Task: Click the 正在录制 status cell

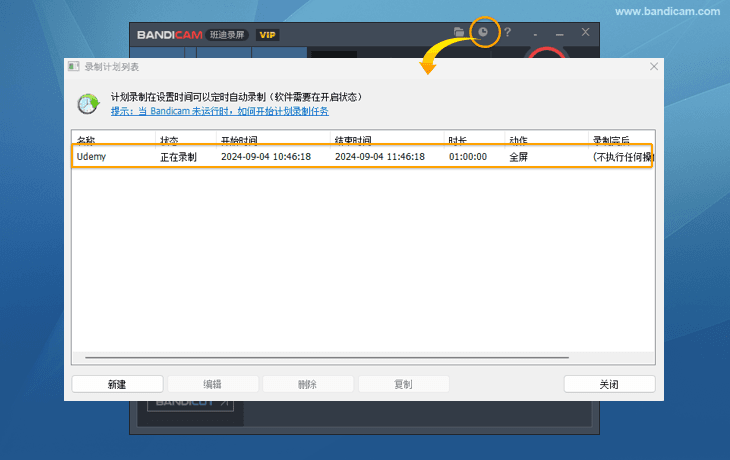Action: pyautogui.click(x=178, y=157)
